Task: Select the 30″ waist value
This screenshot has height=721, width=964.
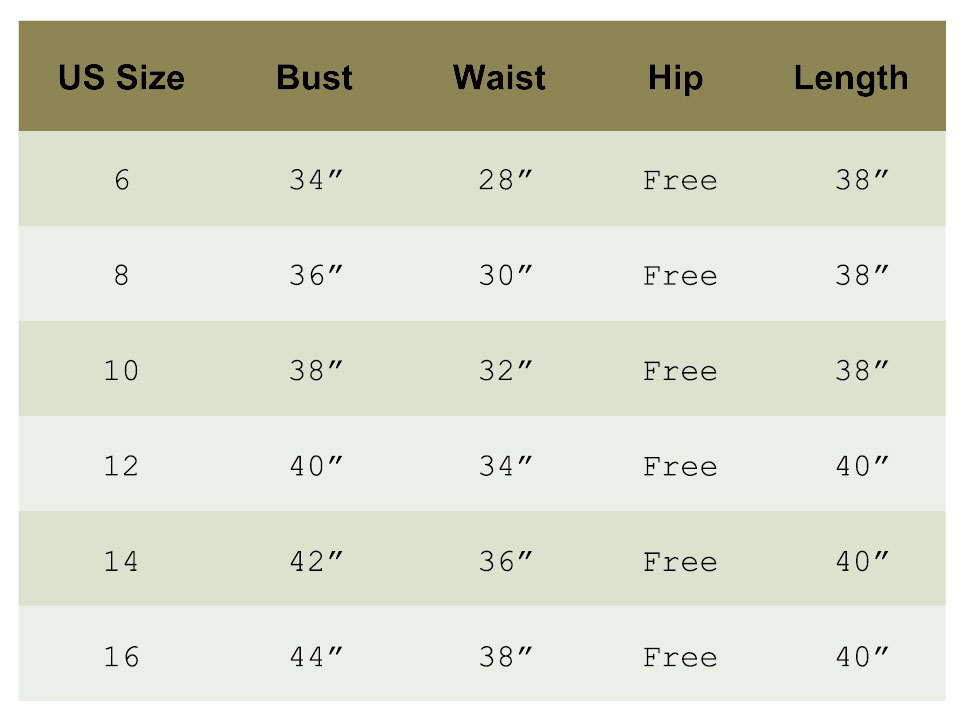Action: tap(505, 276)
